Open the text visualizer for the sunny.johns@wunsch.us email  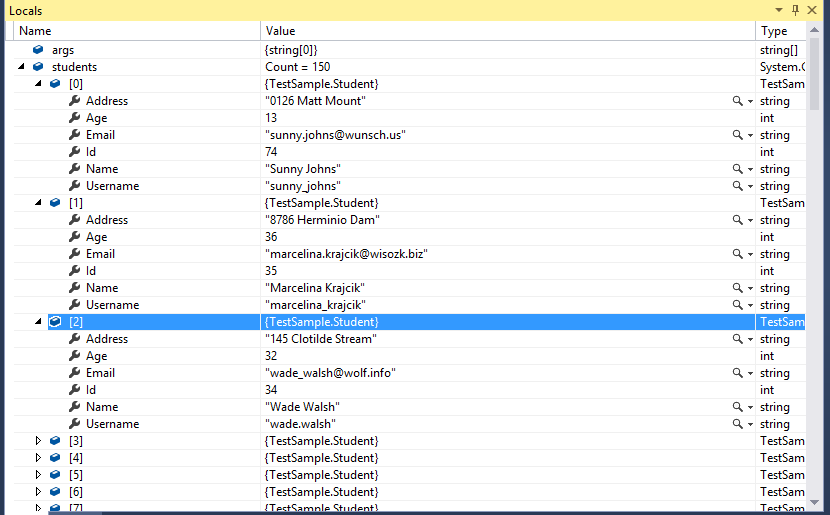click(x=737, y=135)
